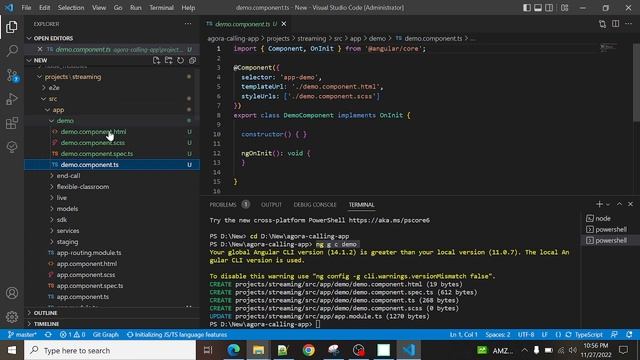Screen dimensions: 640x360
Task: Open File Explorer from taskbar
Action: pos(258,350)
